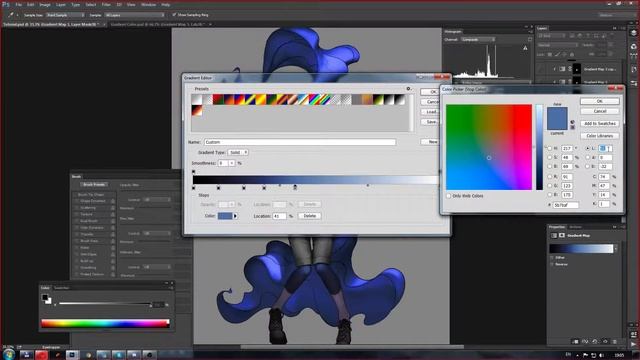Open the Sample layers dropdown
Image resolution: width=640 pixels, height=360 pixels.
click(134, 15)
